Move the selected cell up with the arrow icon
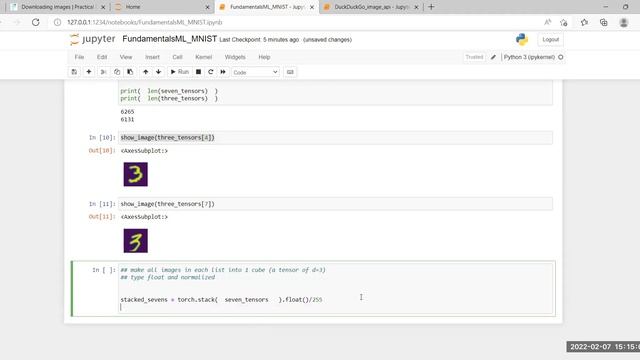Screen dimensions: 640x360 (x=145, y=72)
